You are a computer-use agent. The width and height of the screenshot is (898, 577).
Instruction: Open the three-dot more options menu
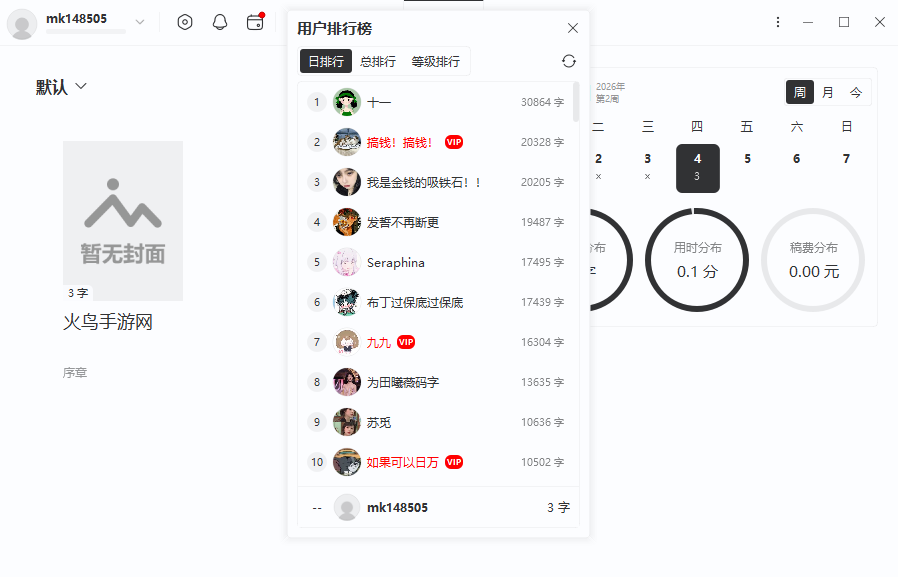(778, 22)
